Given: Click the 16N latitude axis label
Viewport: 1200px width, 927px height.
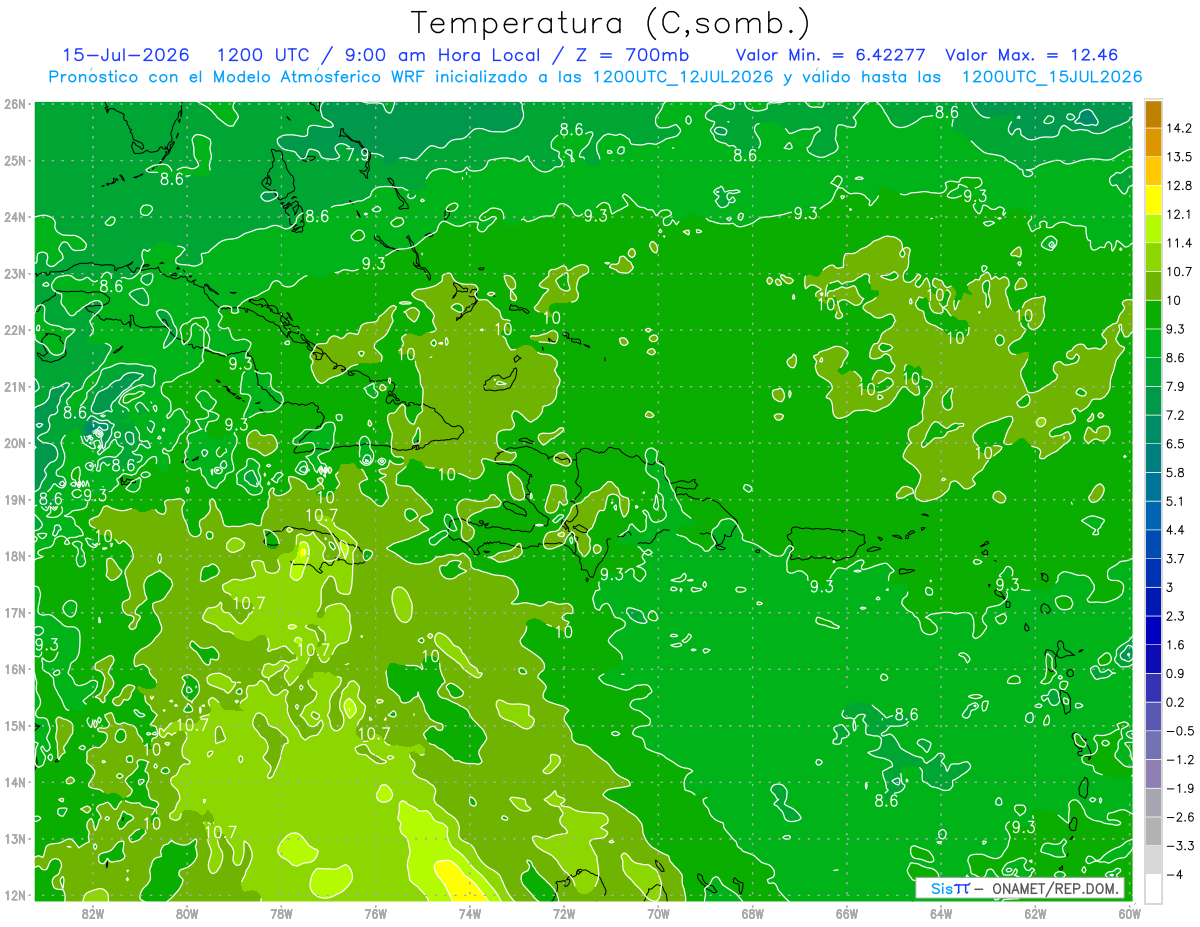Looking at the screenshot, I should coord(15,669).
